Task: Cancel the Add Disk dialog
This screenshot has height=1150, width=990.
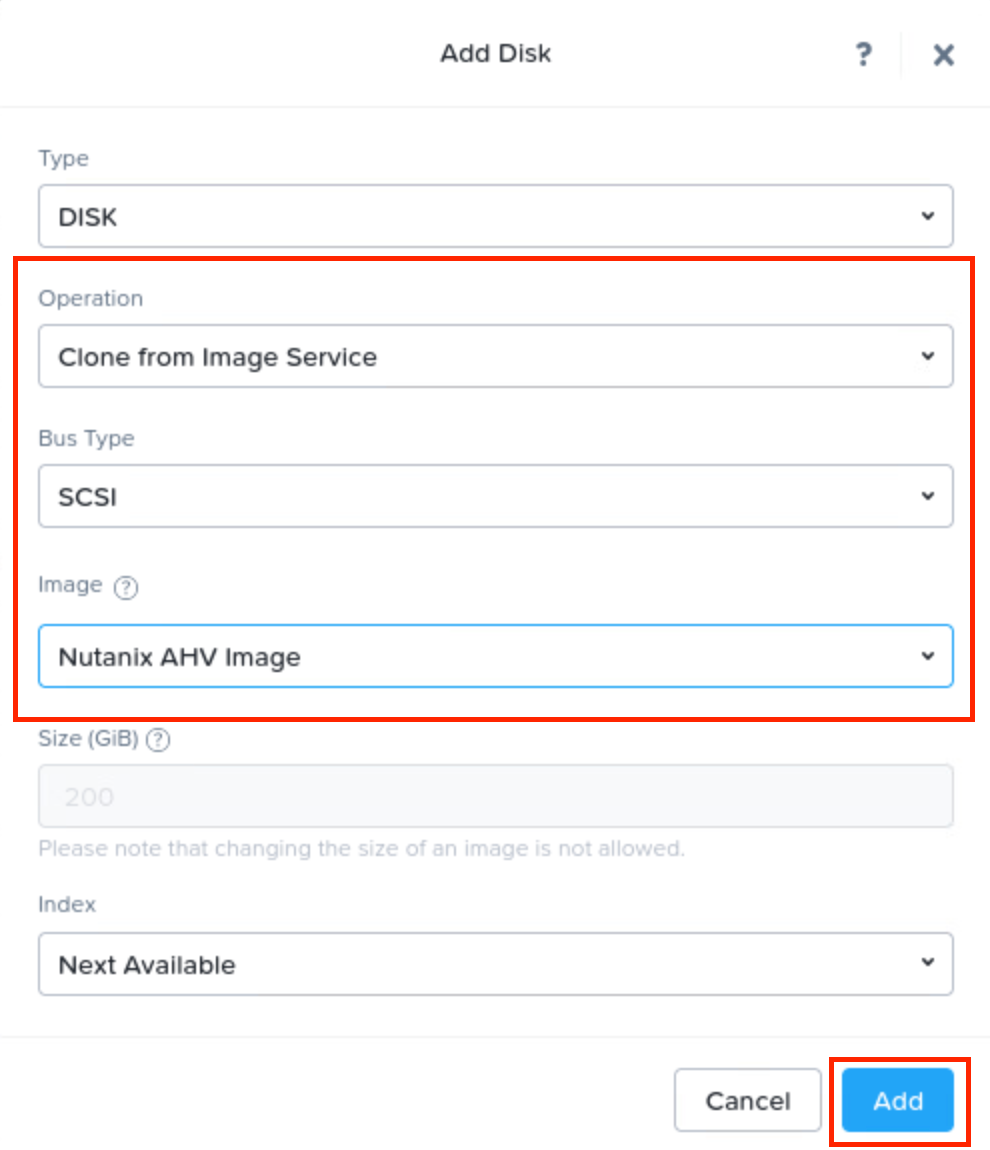Action: tap(747, 1100)
